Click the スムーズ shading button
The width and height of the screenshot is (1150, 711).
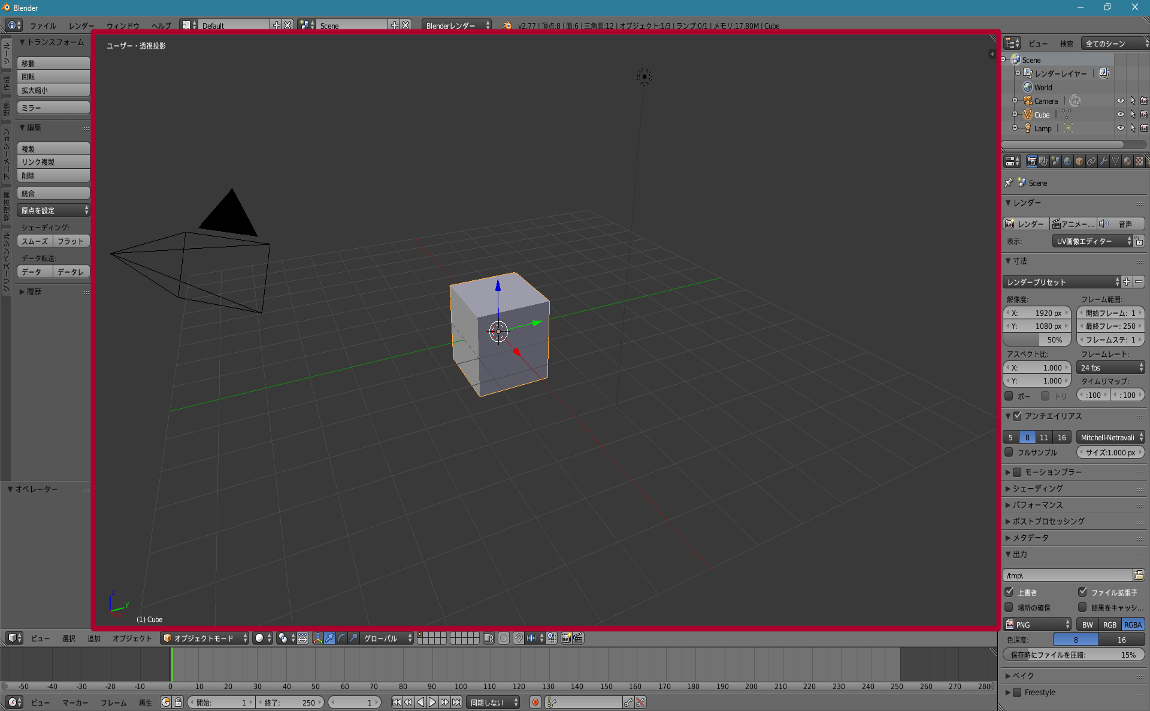[x=35, y=241]
